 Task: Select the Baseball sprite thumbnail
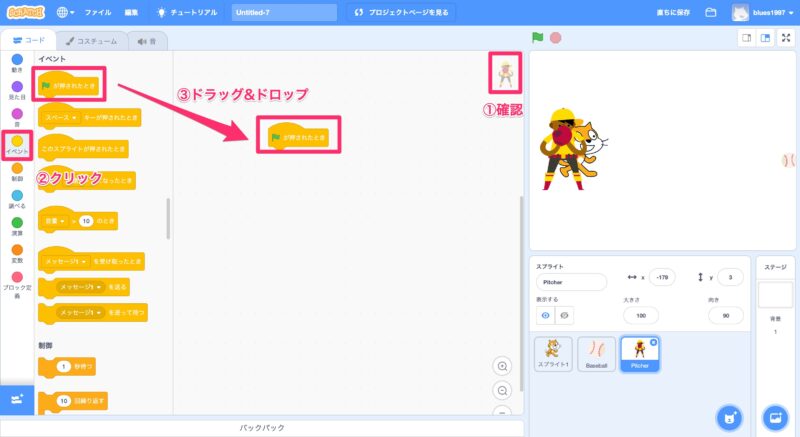click(x=596, y=353)
